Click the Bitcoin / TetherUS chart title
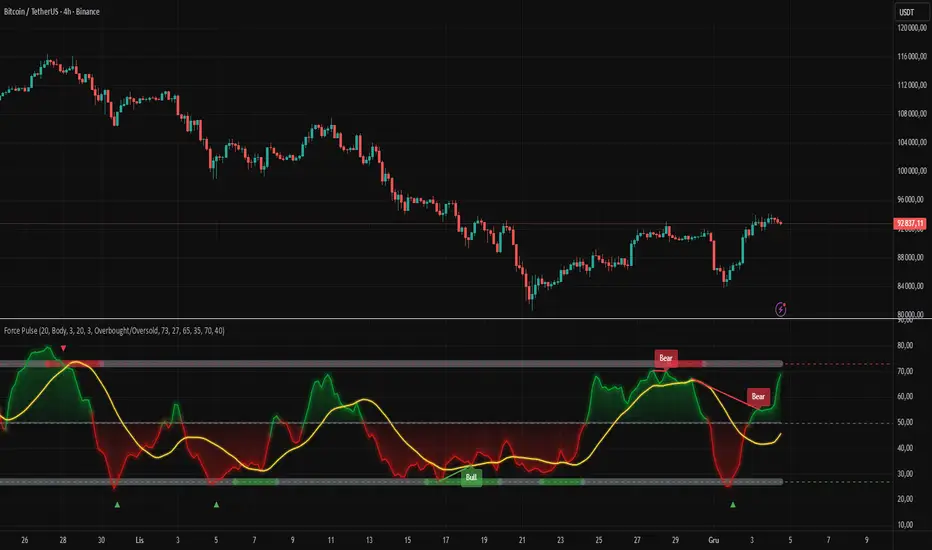Viewport: 932px width, 550px height. click(x=52, y=11)
